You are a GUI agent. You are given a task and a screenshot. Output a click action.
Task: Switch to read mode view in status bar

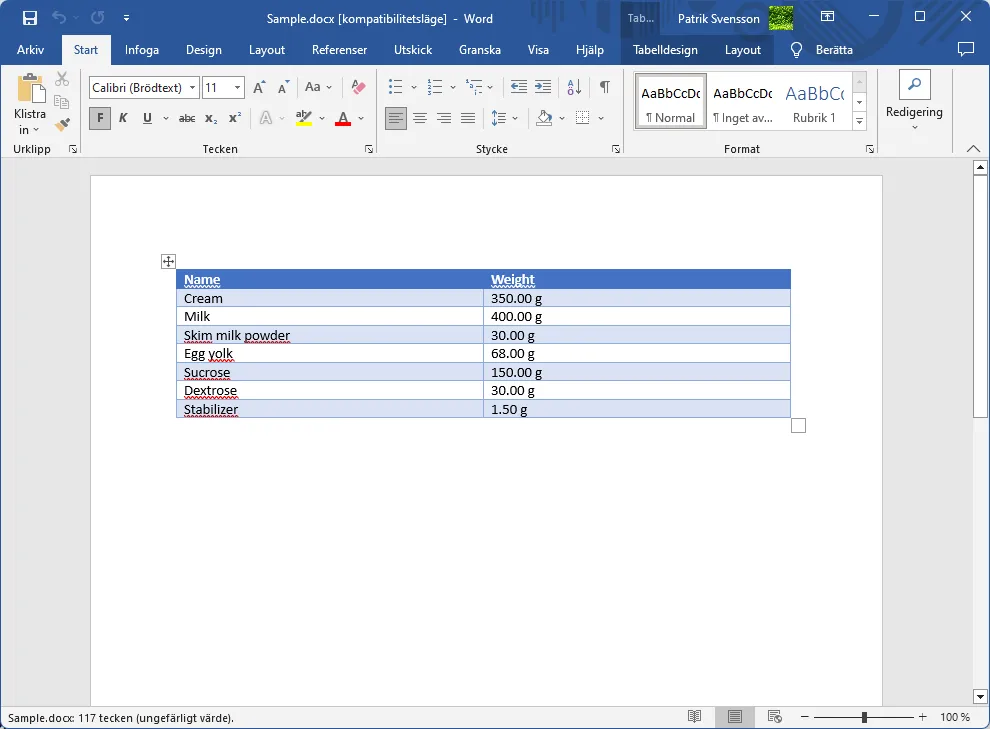[695, 716]
